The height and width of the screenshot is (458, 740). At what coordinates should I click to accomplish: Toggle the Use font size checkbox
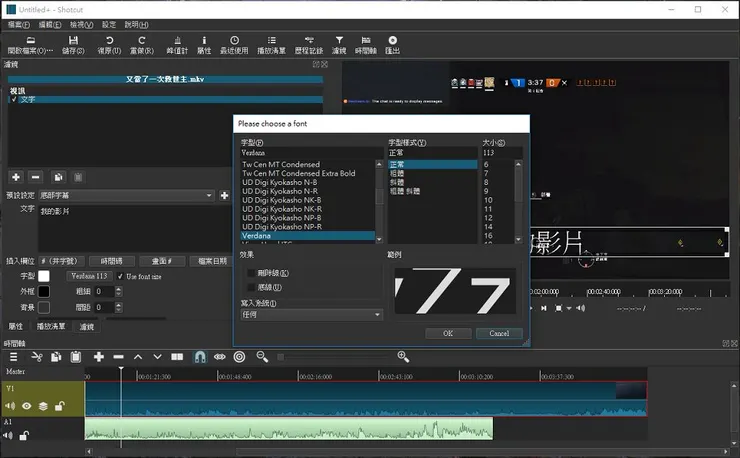[x=120, y=276]
